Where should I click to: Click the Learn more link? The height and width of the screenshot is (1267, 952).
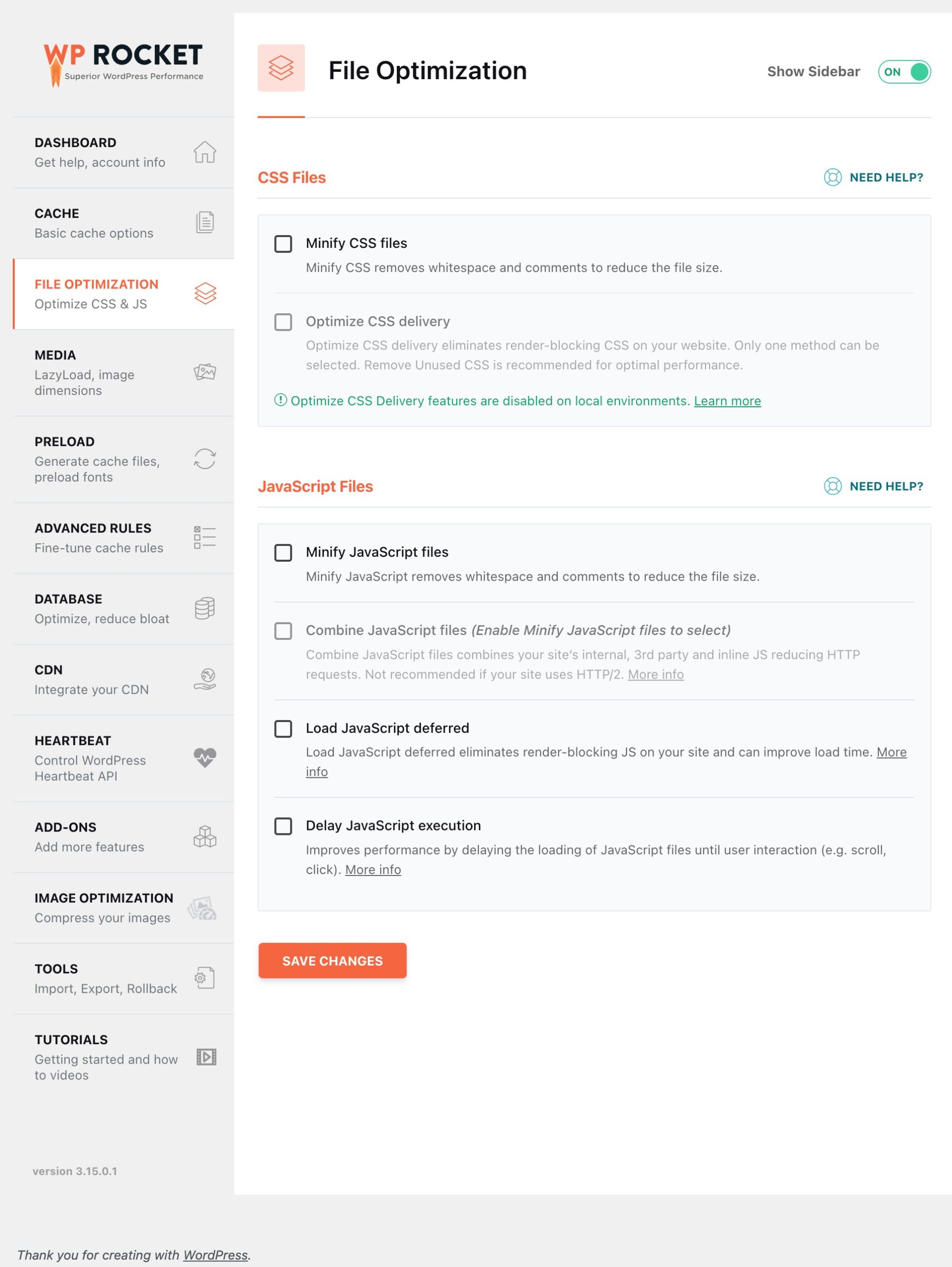coord(727,400)
